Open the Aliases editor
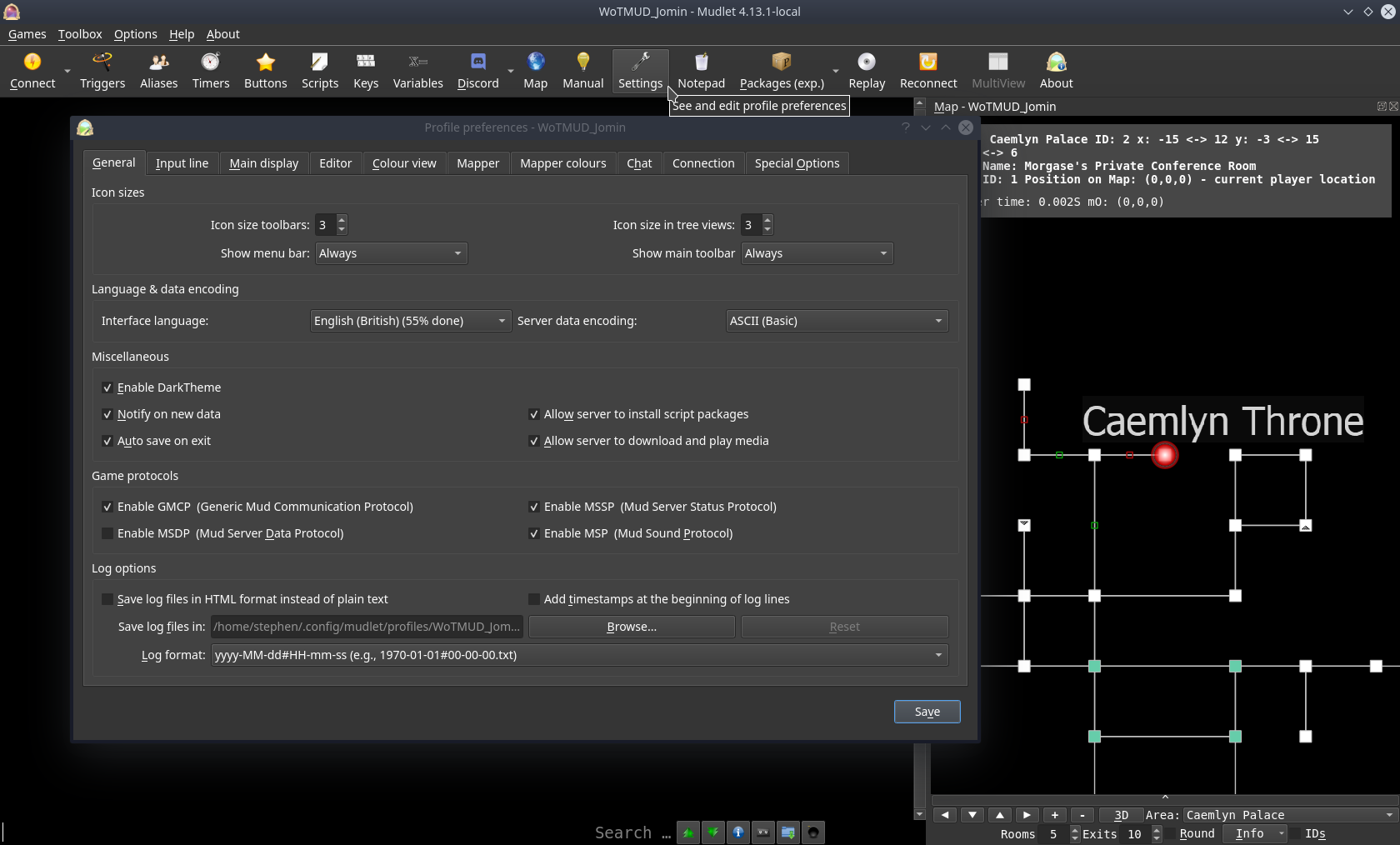 158,71
